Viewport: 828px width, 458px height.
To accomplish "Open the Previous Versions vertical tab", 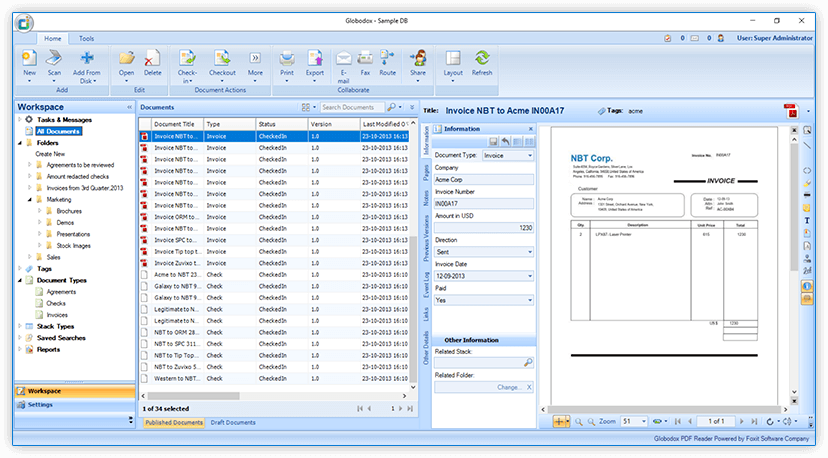I will point(426,238).
